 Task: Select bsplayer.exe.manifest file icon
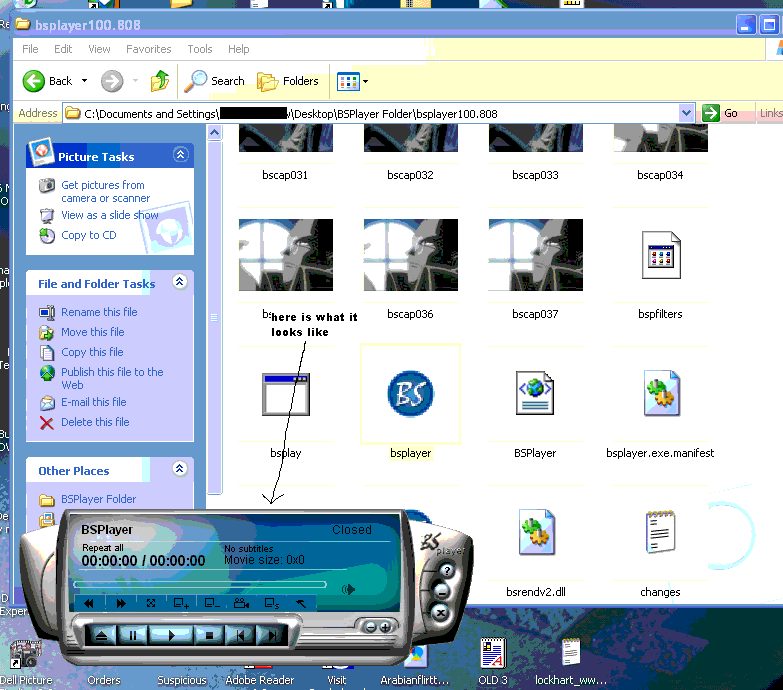[x=661, y=393]
